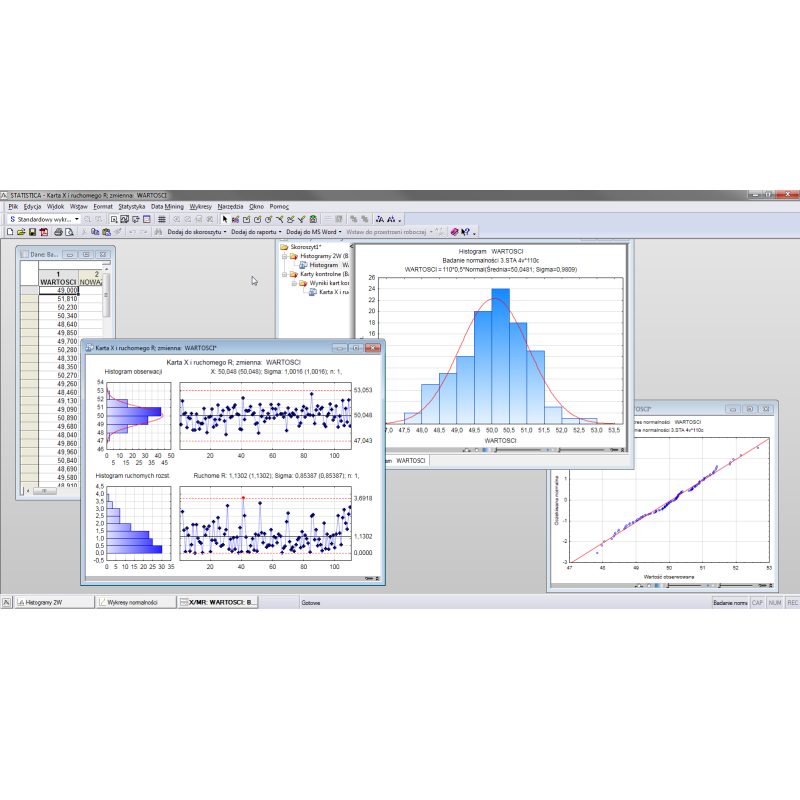
Task: Open the Dodaj do skoroszytu dropdown
Action: tap(196, 231)
